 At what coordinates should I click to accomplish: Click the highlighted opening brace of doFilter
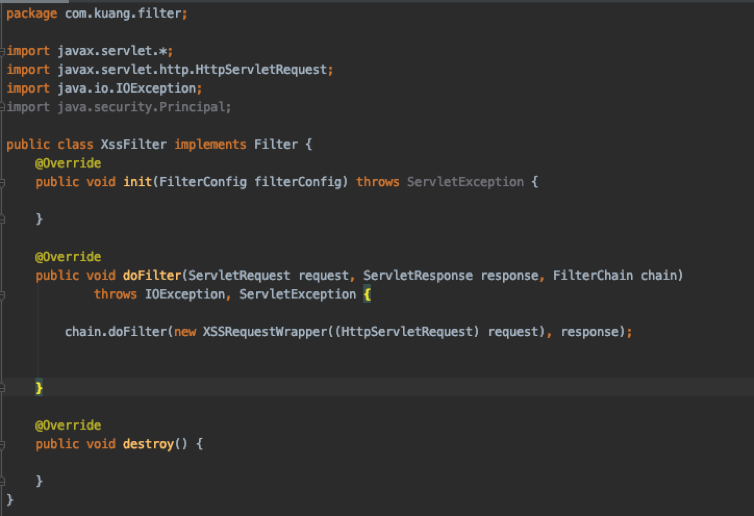point(367,294)
